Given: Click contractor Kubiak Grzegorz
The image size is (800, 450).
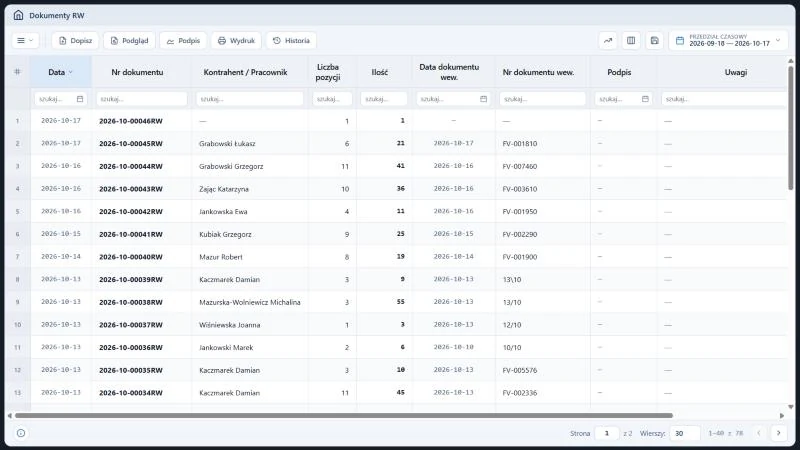Looking at the screenshot, I should 225,234.
